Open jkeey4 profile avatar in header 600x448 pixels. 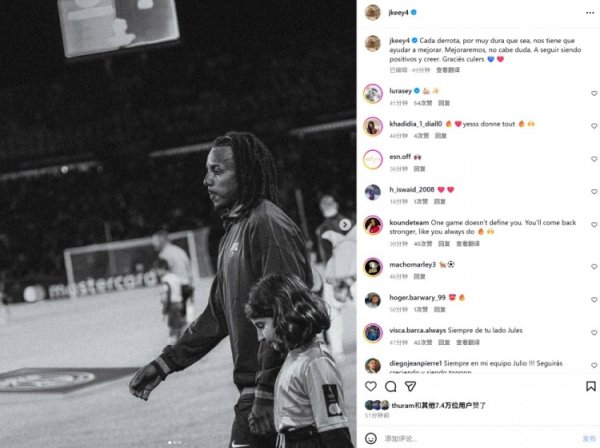373,13
